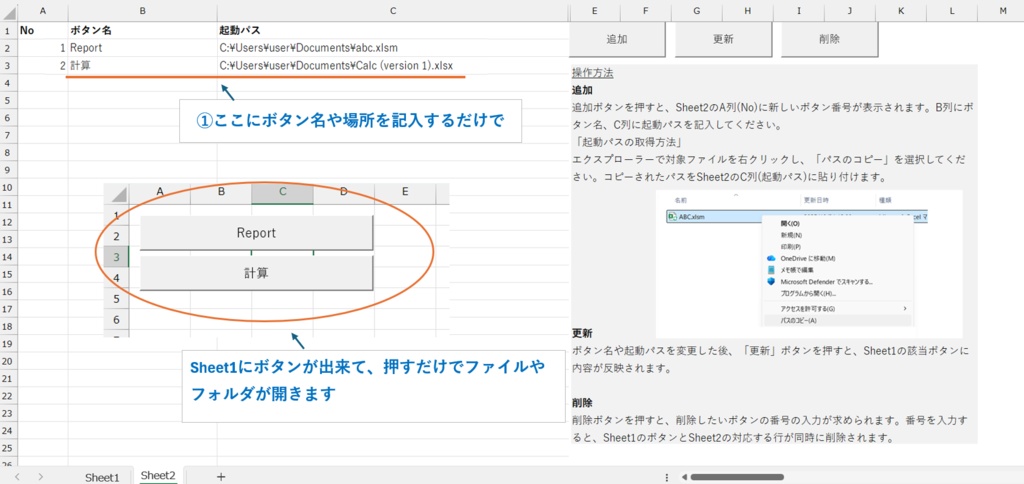1024x484 pixels.
Task: Select column G header
Action: [x=697, y=10]
